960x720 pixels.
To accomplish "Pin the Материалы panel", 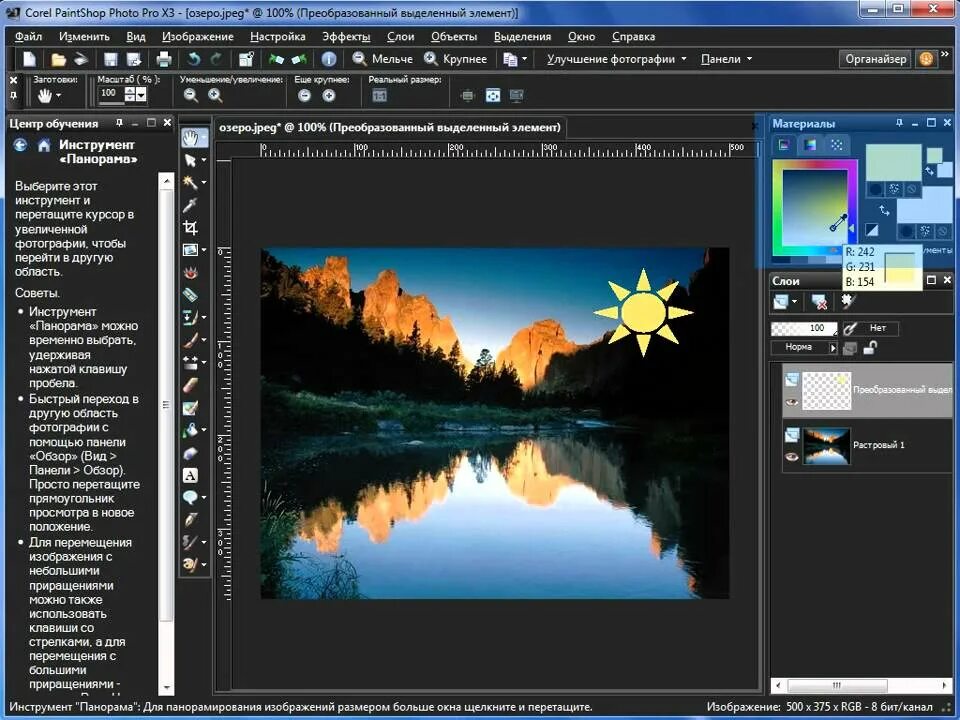I will point(899,123).
